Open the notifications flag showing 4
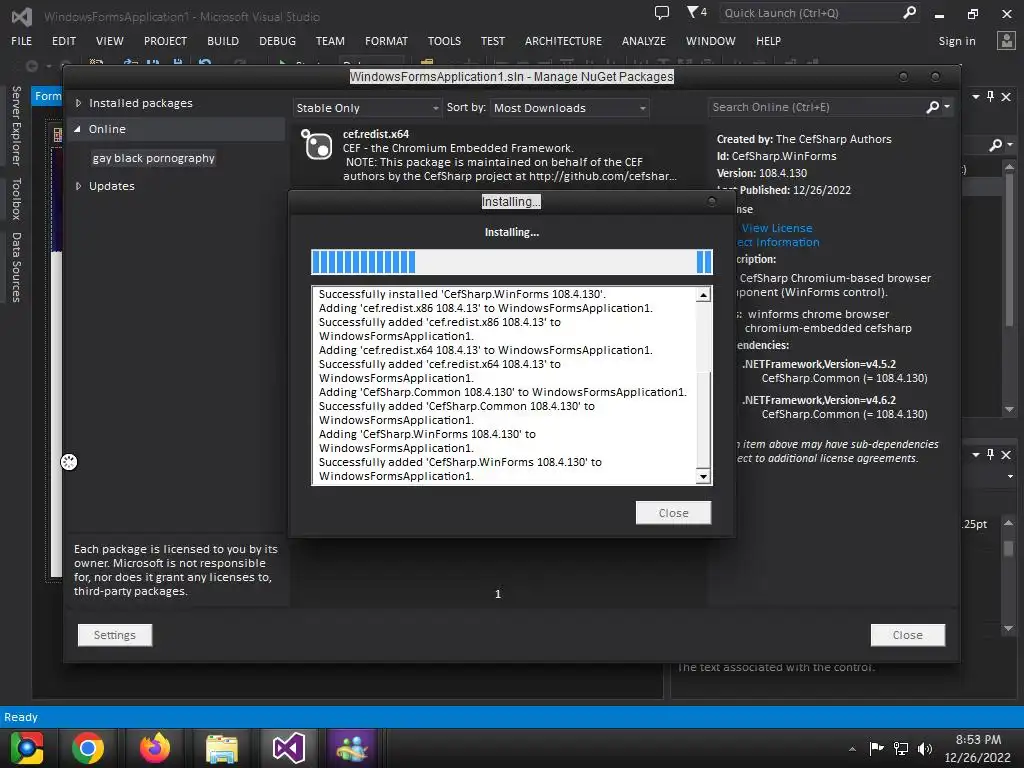This screenshot has height=768, width=1024. coord(696,12)
